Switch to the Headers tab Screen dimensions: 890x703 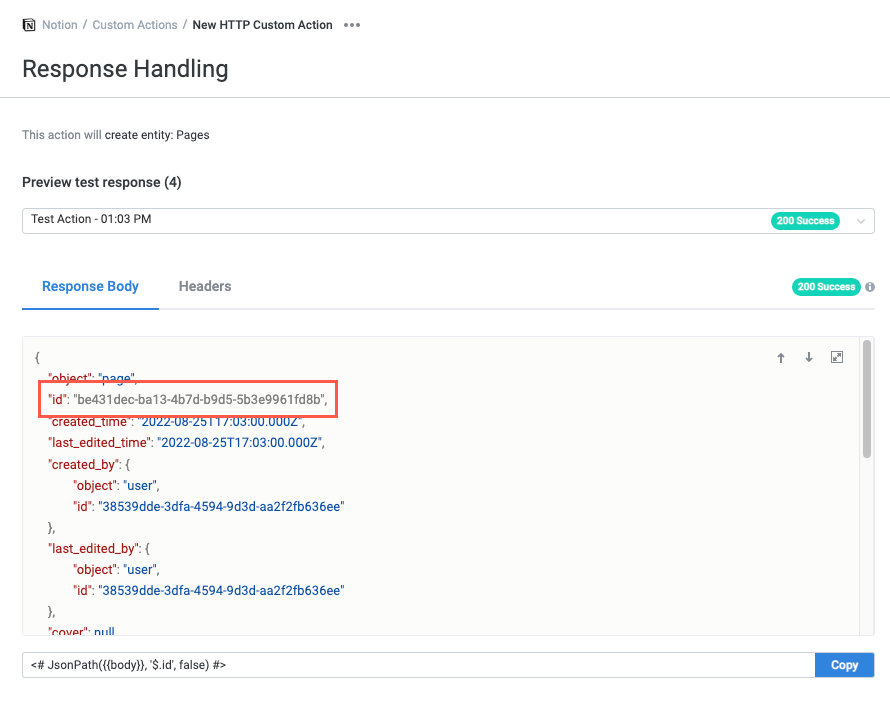coord(205,287)
